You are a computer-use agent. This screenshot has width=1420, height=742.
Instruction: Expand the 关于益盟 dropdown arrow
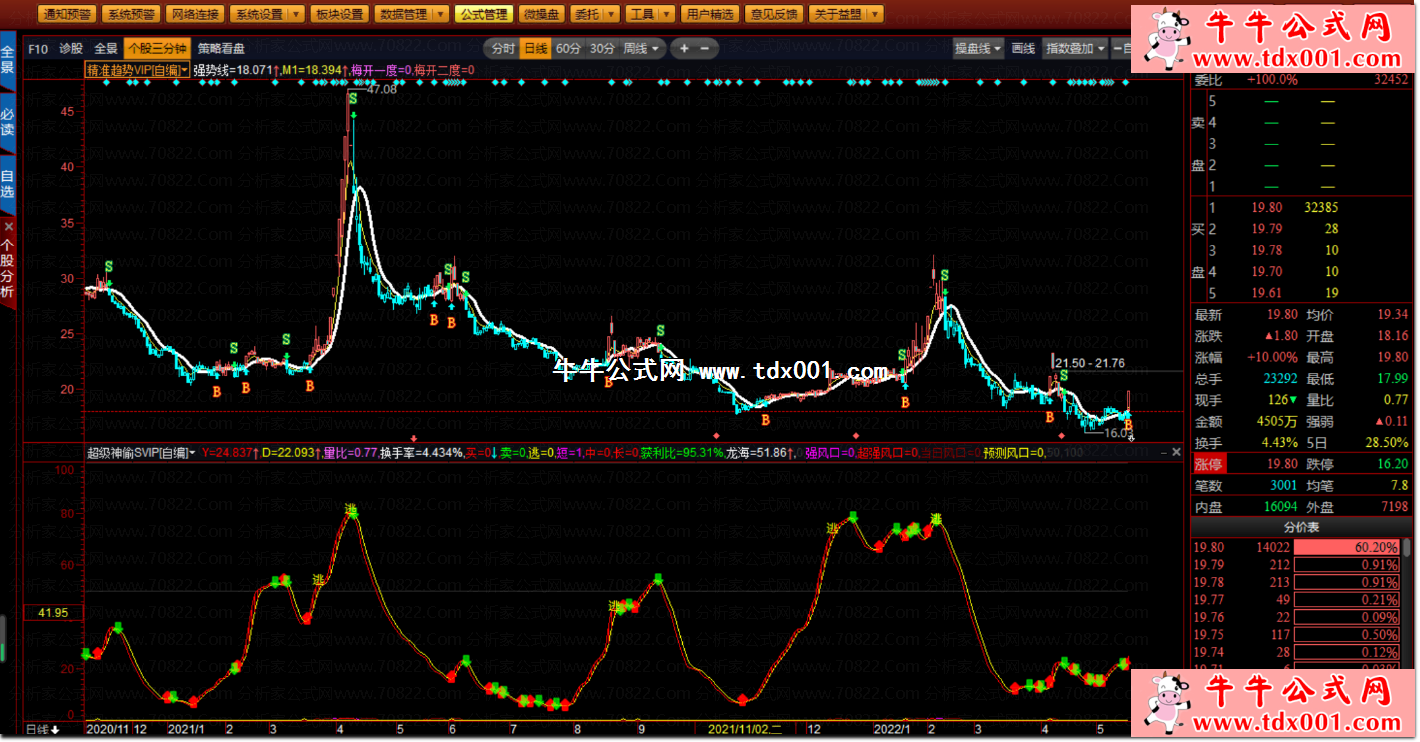[874, 14]
